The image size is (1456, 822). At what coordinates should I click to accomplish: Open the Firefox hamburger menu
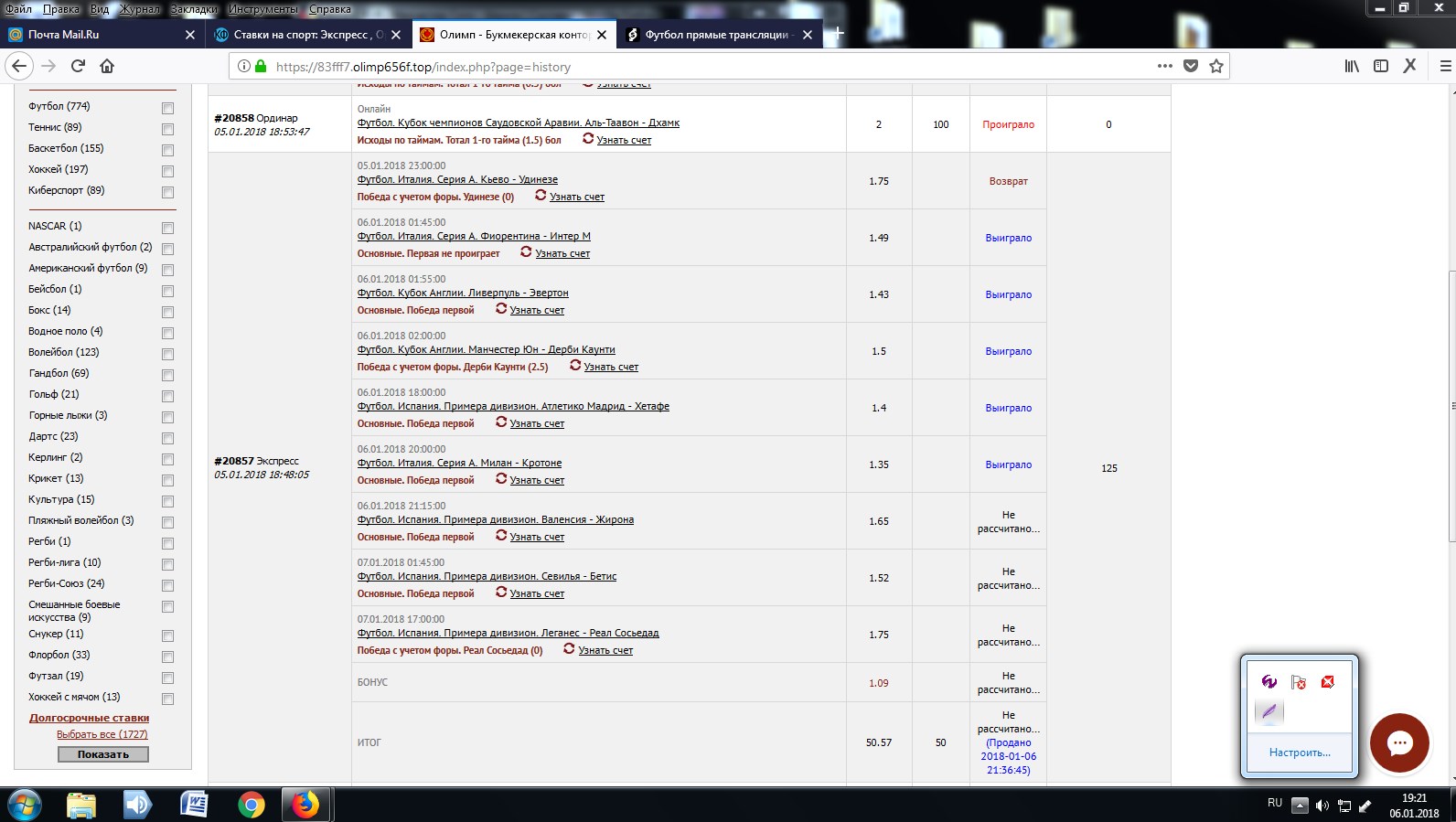tap(1446, 66)
